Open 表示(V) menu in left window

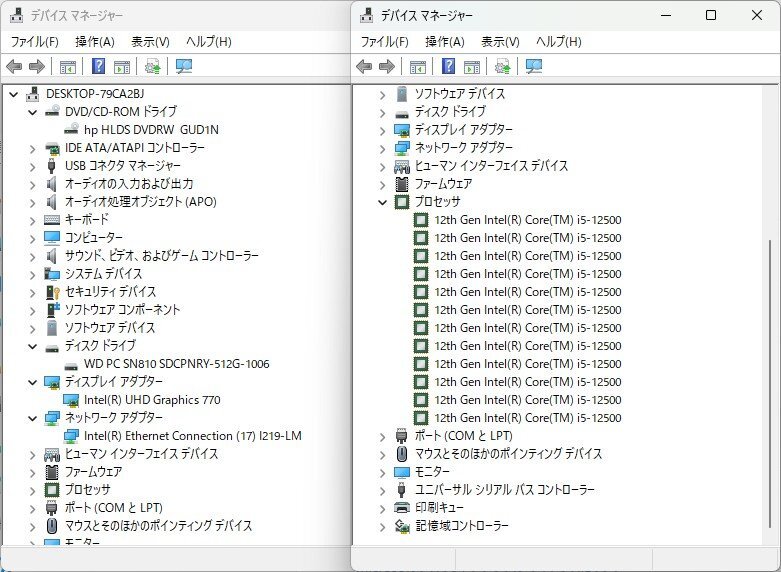click(150, 42)
